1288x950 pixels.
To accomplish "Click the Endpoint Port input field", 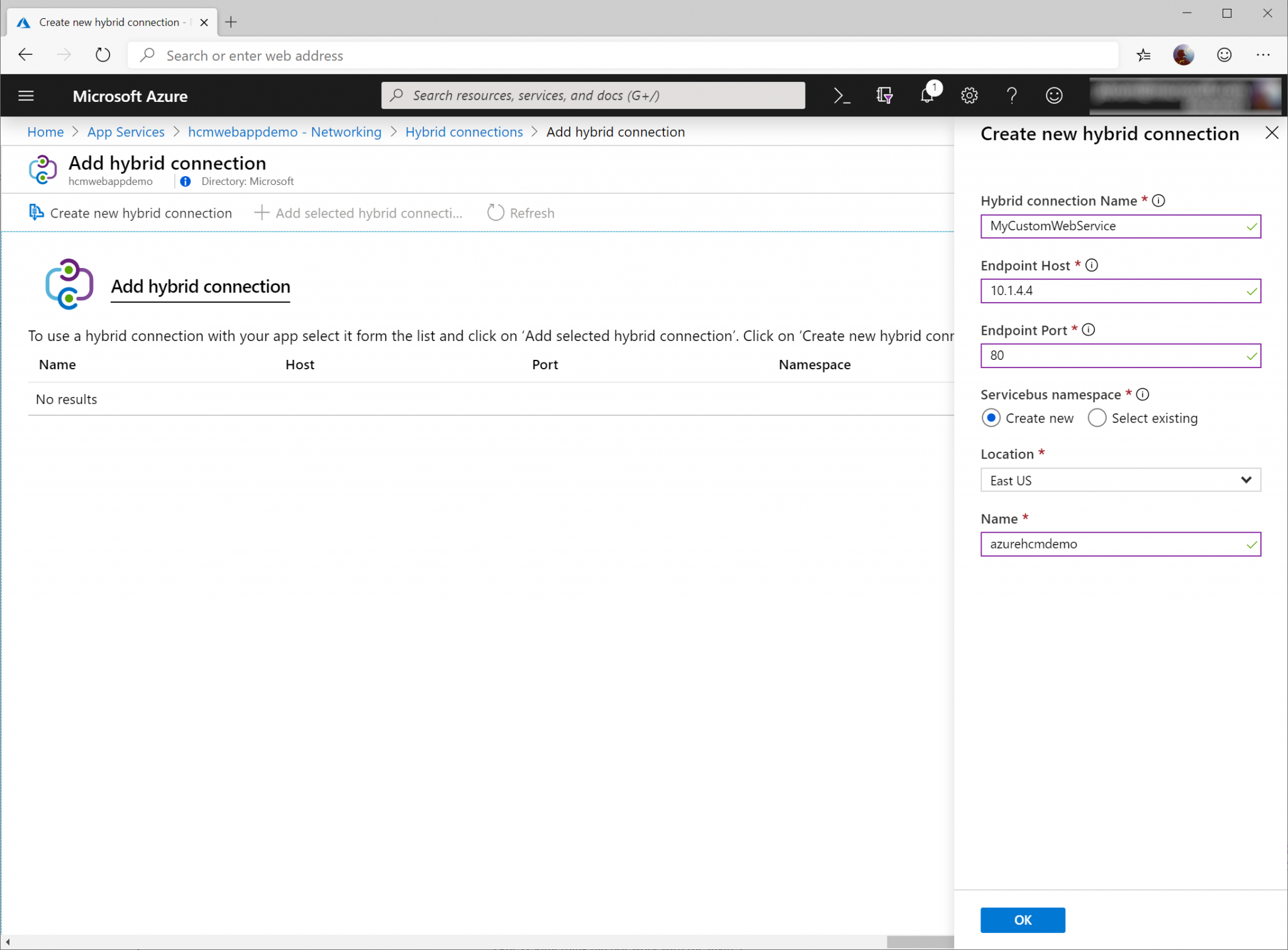I will tap(1113, 355).
